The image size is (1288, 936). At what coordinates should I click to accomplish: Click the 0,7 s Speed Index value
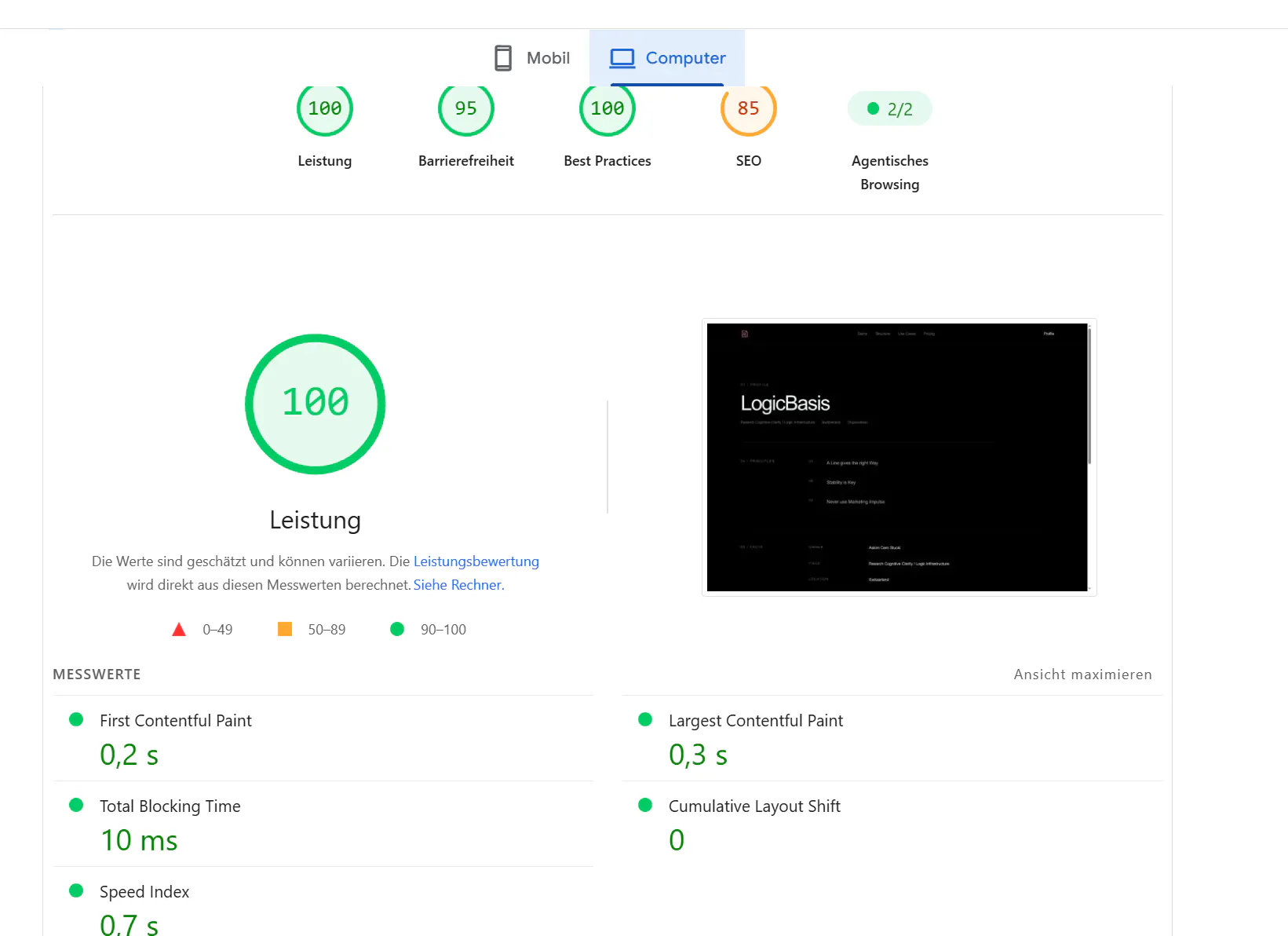130,924
